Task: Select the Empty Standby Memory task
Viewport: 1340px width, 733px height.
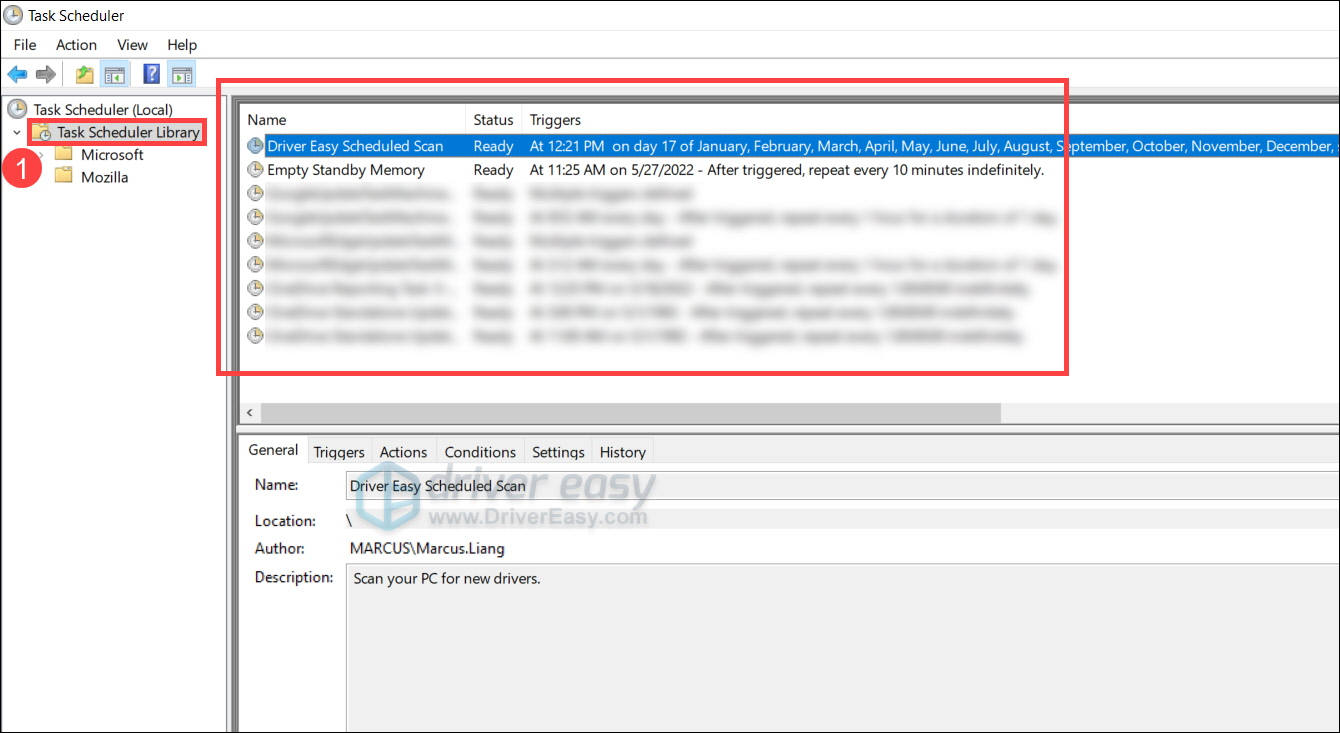Action: (345, 170)
